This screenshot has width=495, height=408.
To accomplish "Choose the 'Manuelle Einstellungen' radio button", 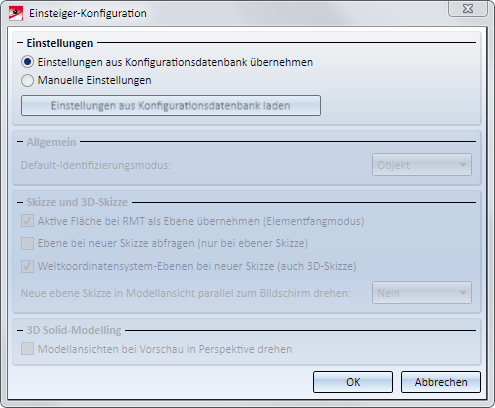I will [27, 80].
